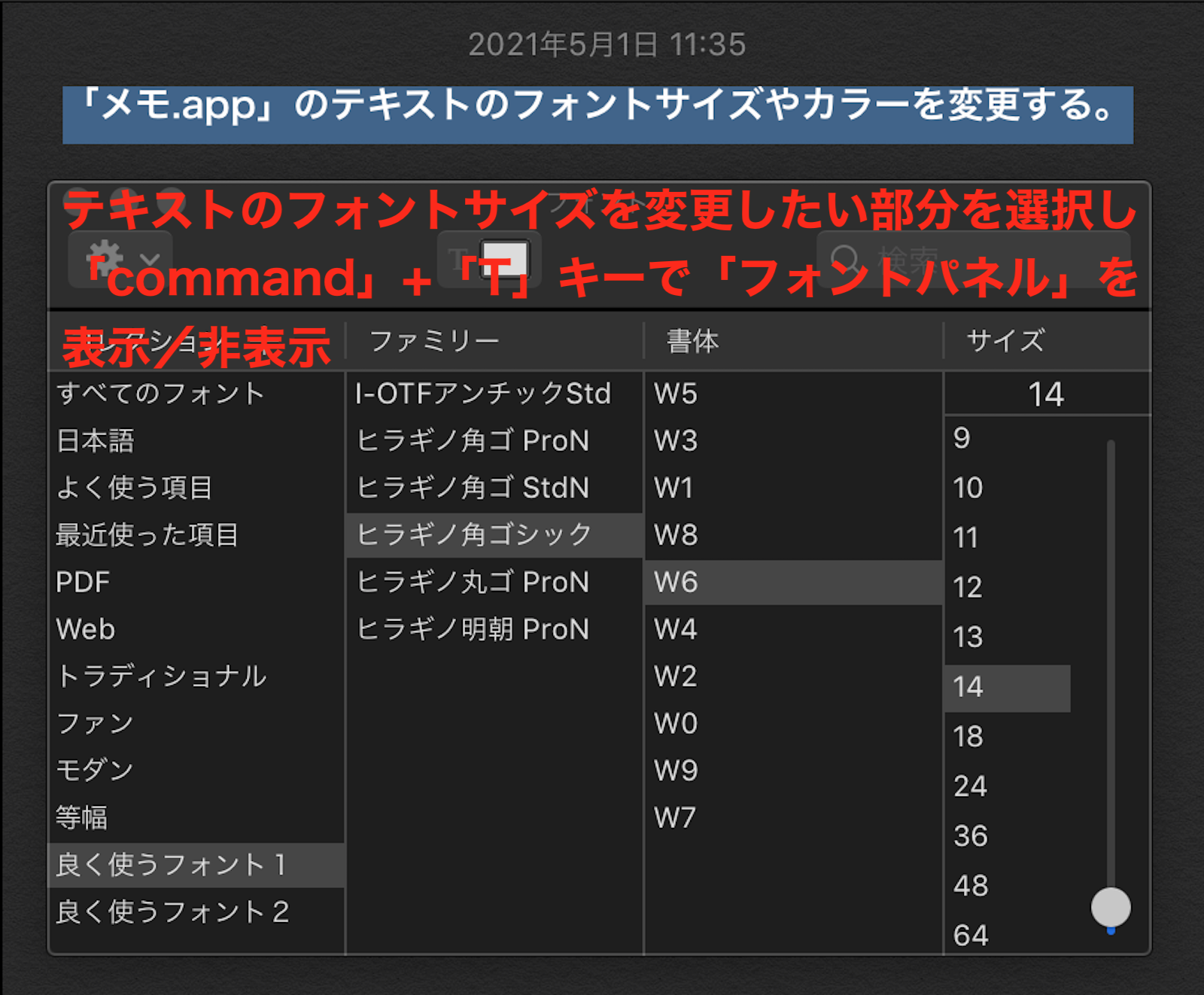Click the ファミリー column header
Viewport: 1204px width, 995px height.
pos(494,341)
